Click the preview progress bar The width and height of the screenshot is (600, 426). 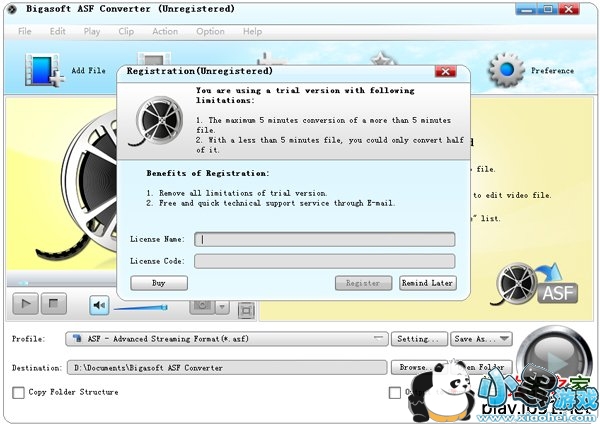point(61,283)
